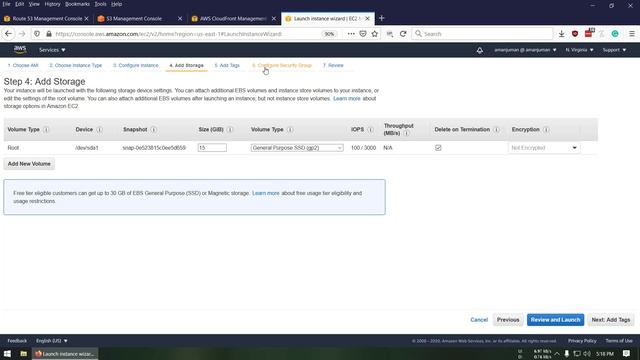Open Learn more about free usage tier
The height and width of the screenshot is (360, 640).
(266, 193)
